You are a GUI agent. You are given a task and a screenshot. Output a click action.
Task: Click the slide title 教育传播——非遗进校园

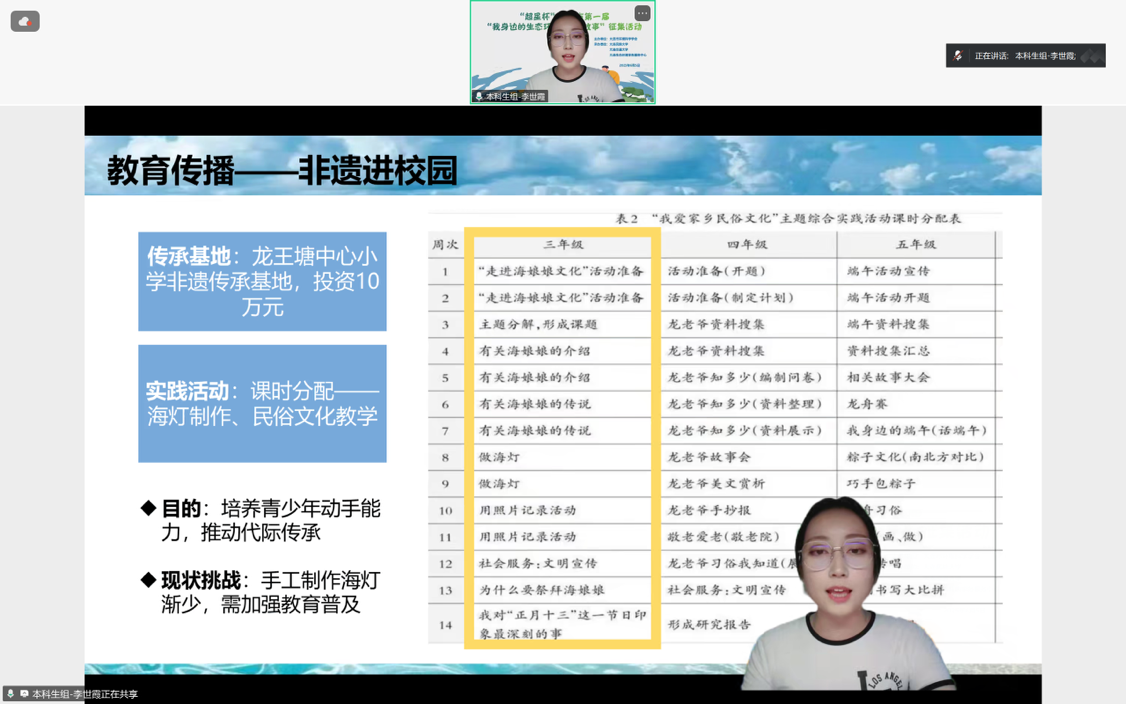point(282,171)
